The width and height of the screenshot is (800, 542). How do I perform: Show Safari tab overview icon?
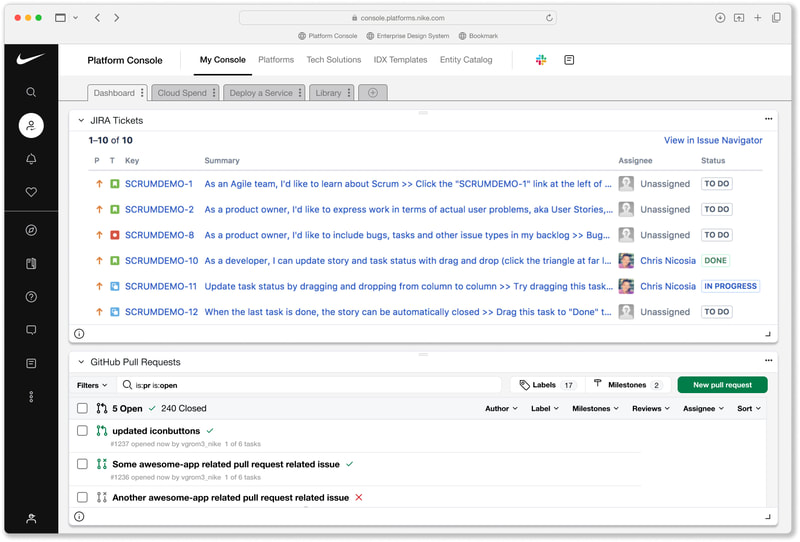[x=776, y=18]
